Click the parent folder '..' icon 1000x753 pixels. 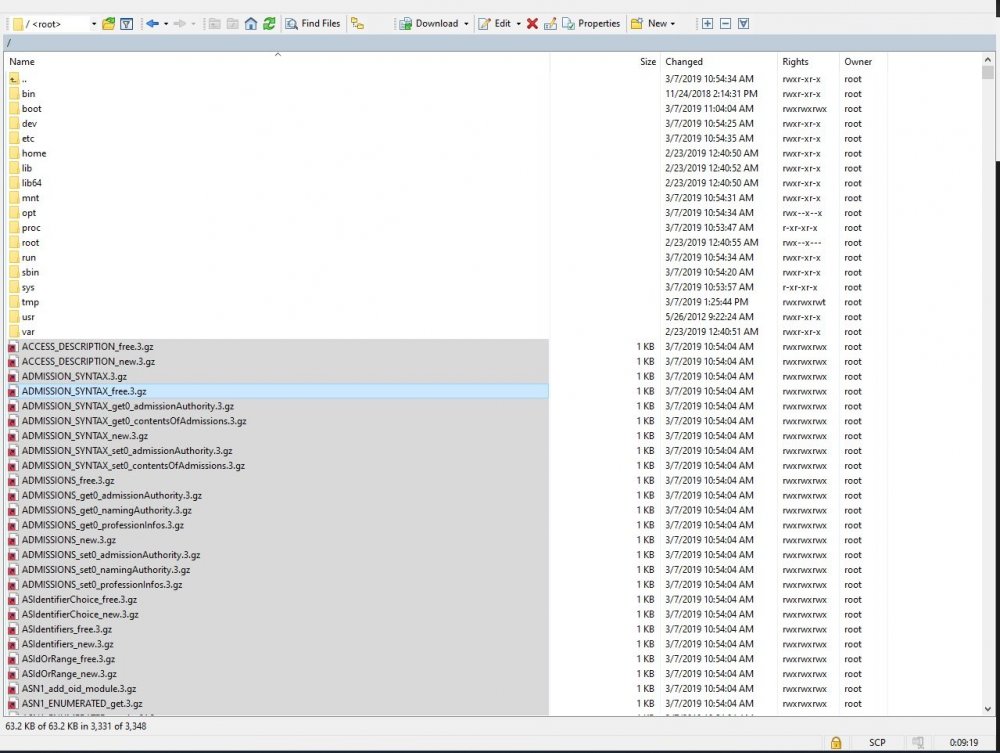(x=14, y=79)
